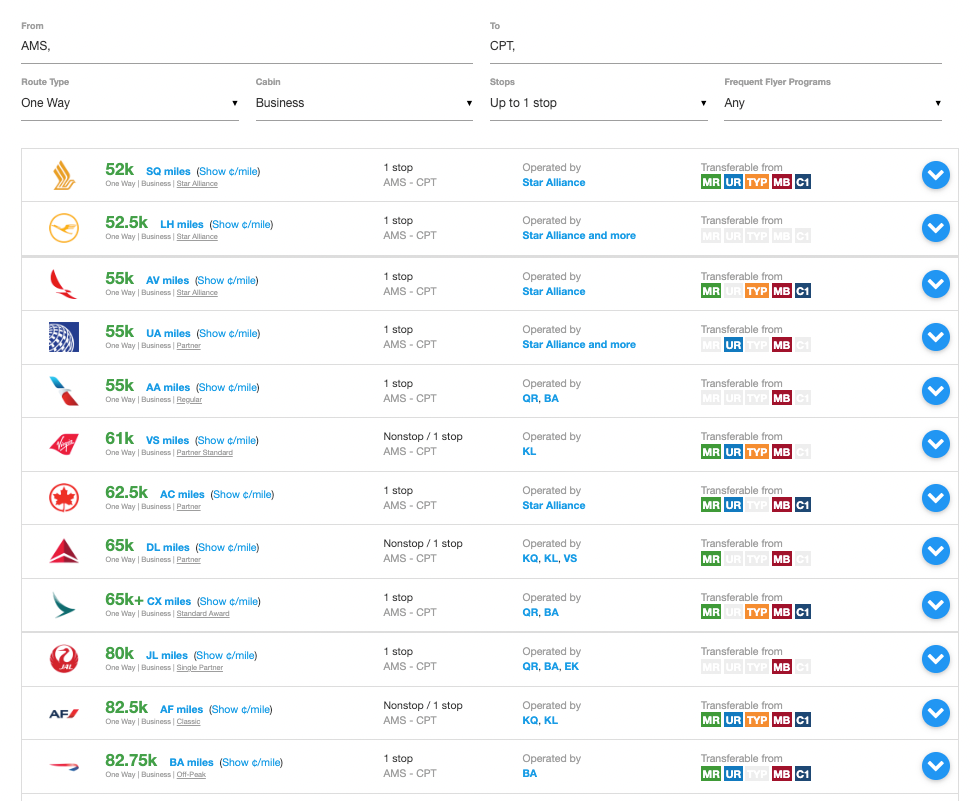Click the UR badge in BA miles row
The height and width of the screenshot is (801, 970).
(x=733, y=774)
